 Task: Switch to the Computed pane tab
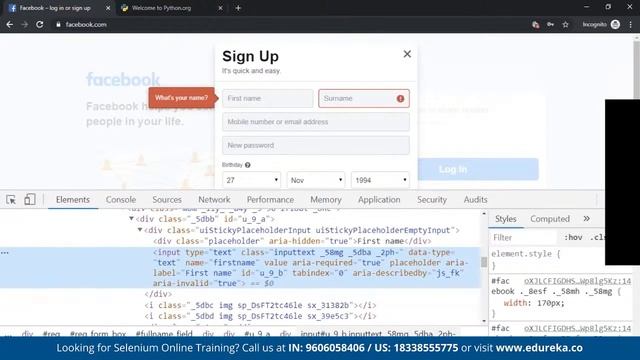[550, 219]
